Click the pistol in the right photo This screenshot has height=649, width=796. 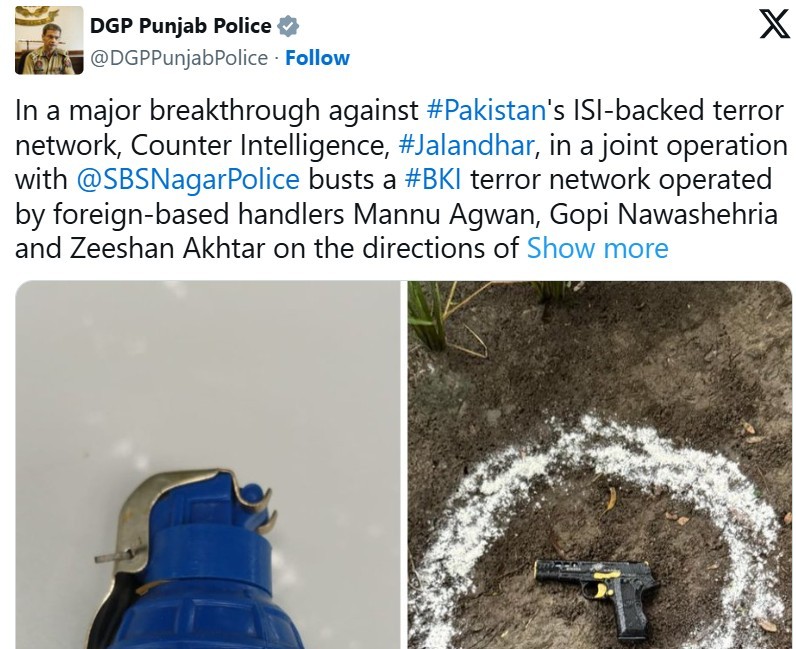click(597, 595)
